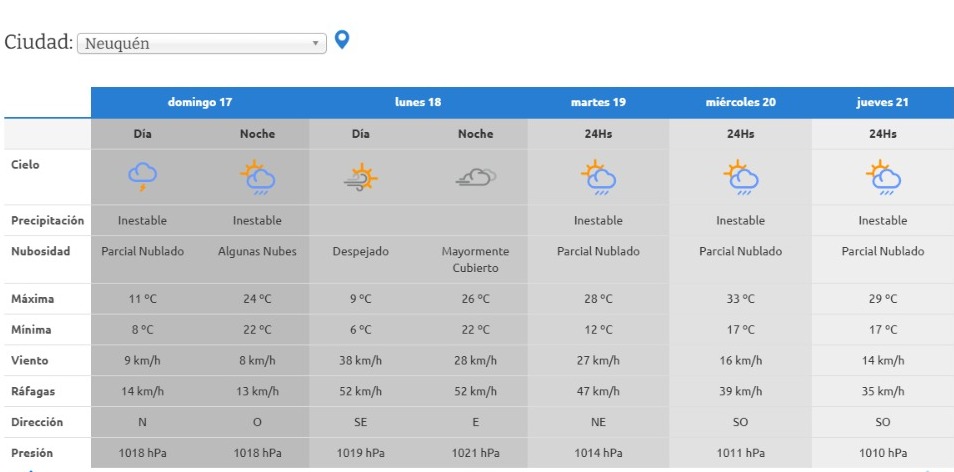Click Thursday 21 weather icon
The height and width of the screenshot is (472, 954).
coord(882,177)
